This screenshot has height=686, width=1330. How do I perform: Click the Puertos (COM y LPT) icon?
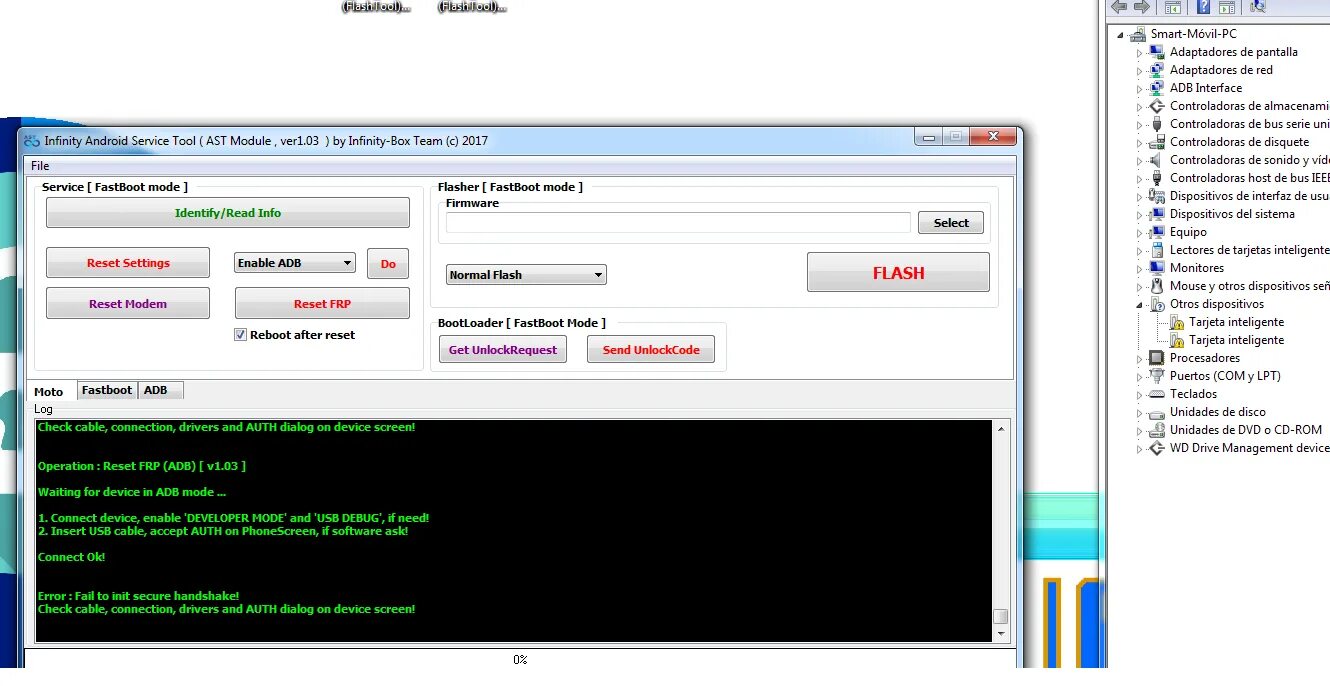click(x=1157, y=376)
